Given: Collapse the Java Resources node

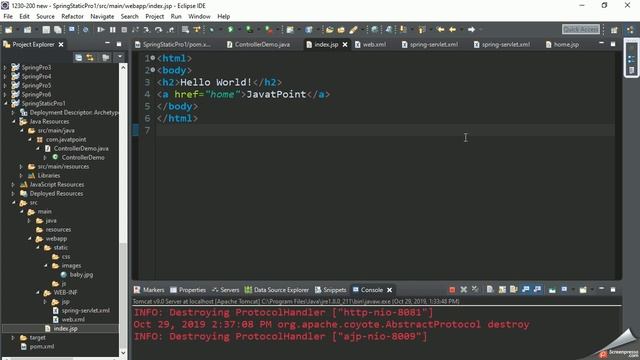Looking at the screenshot, I should [x=14, y=122].
